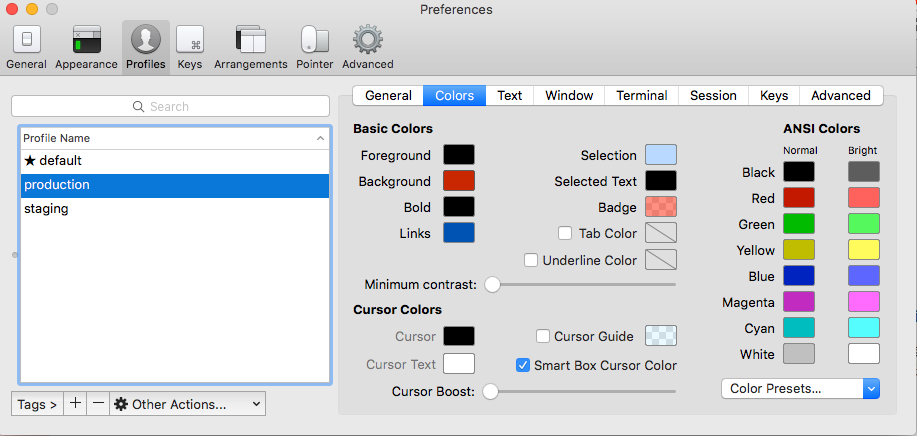Change ANSI Bright White swatch
Image resolution: width=917 pixels, height=436 pixels.
pyautogui.click(x=864, y=354)
